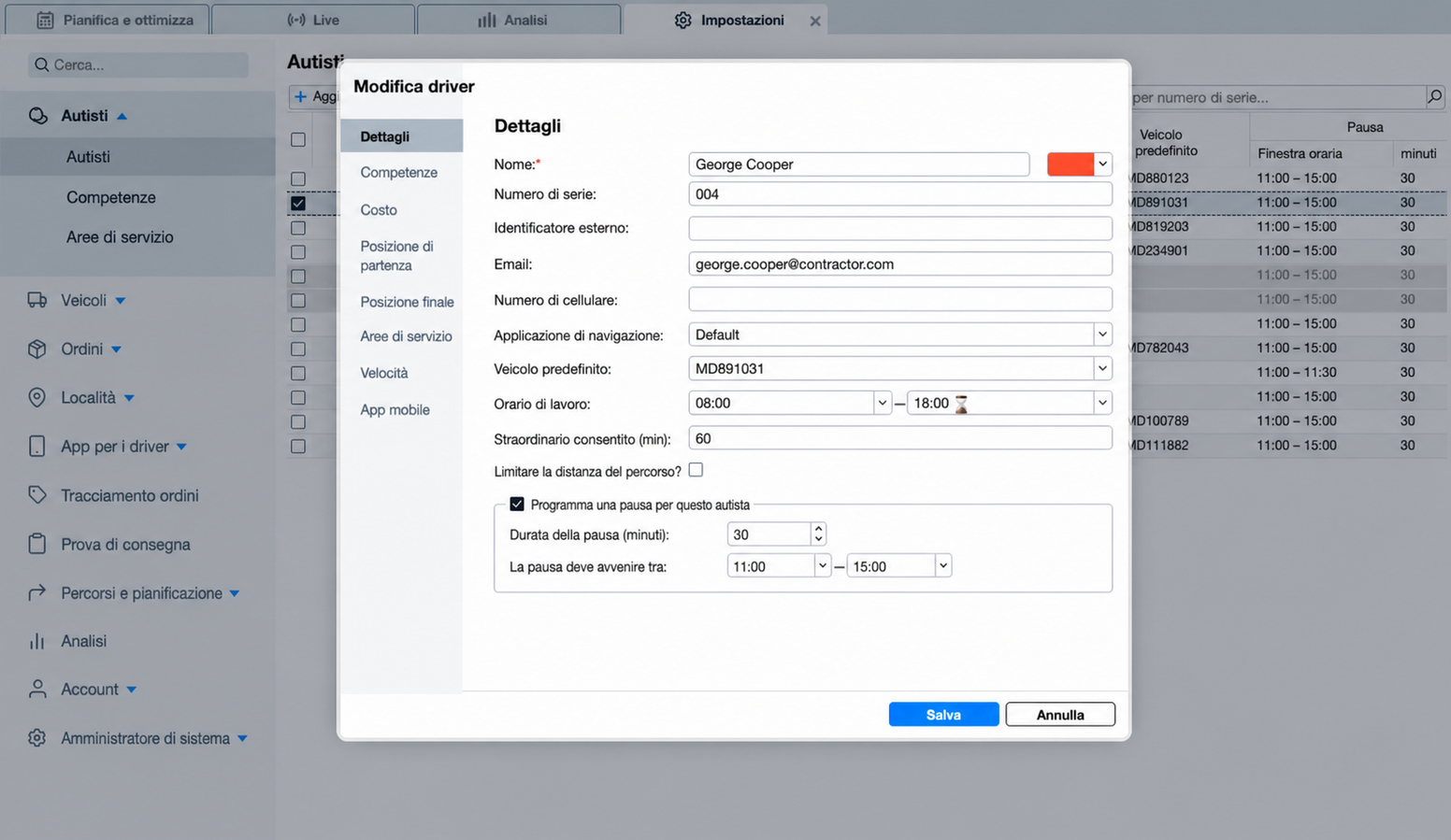The height and width of the screenshot is (840, 1451).
Task: Switch to the Live tab
Action: pyautogui.click(x=313, y=20)
